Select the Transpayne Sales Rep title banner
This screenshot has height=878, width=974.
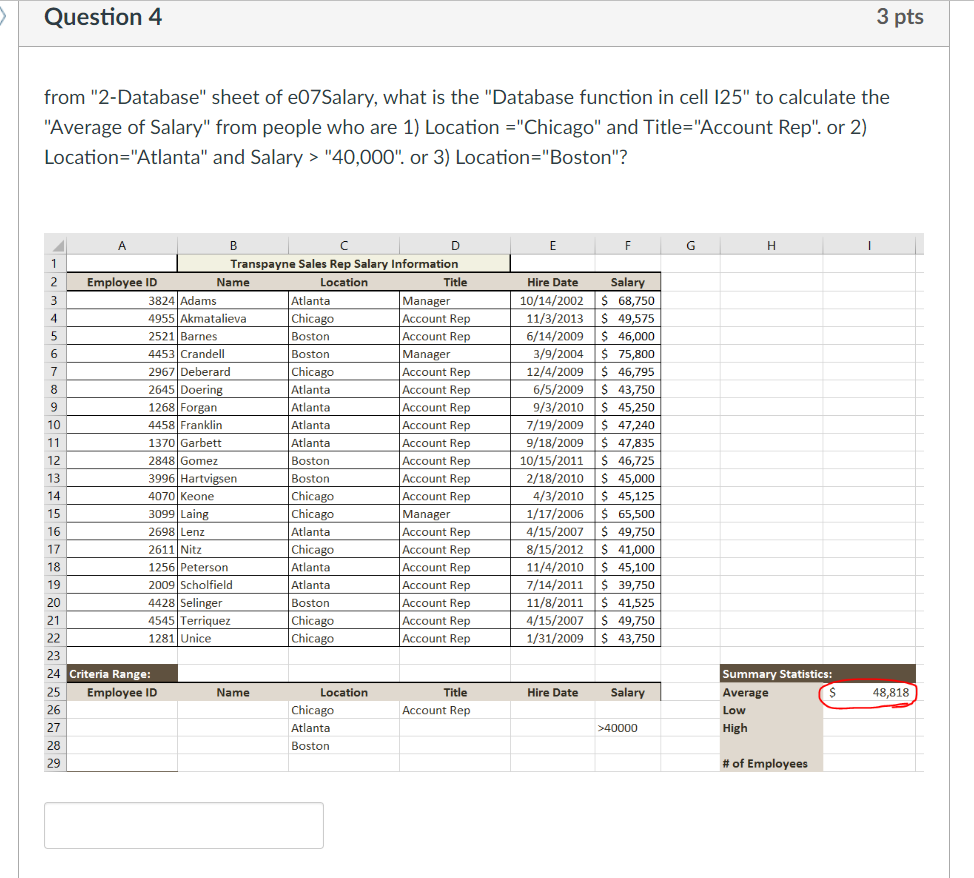click(x=344, y=263)
